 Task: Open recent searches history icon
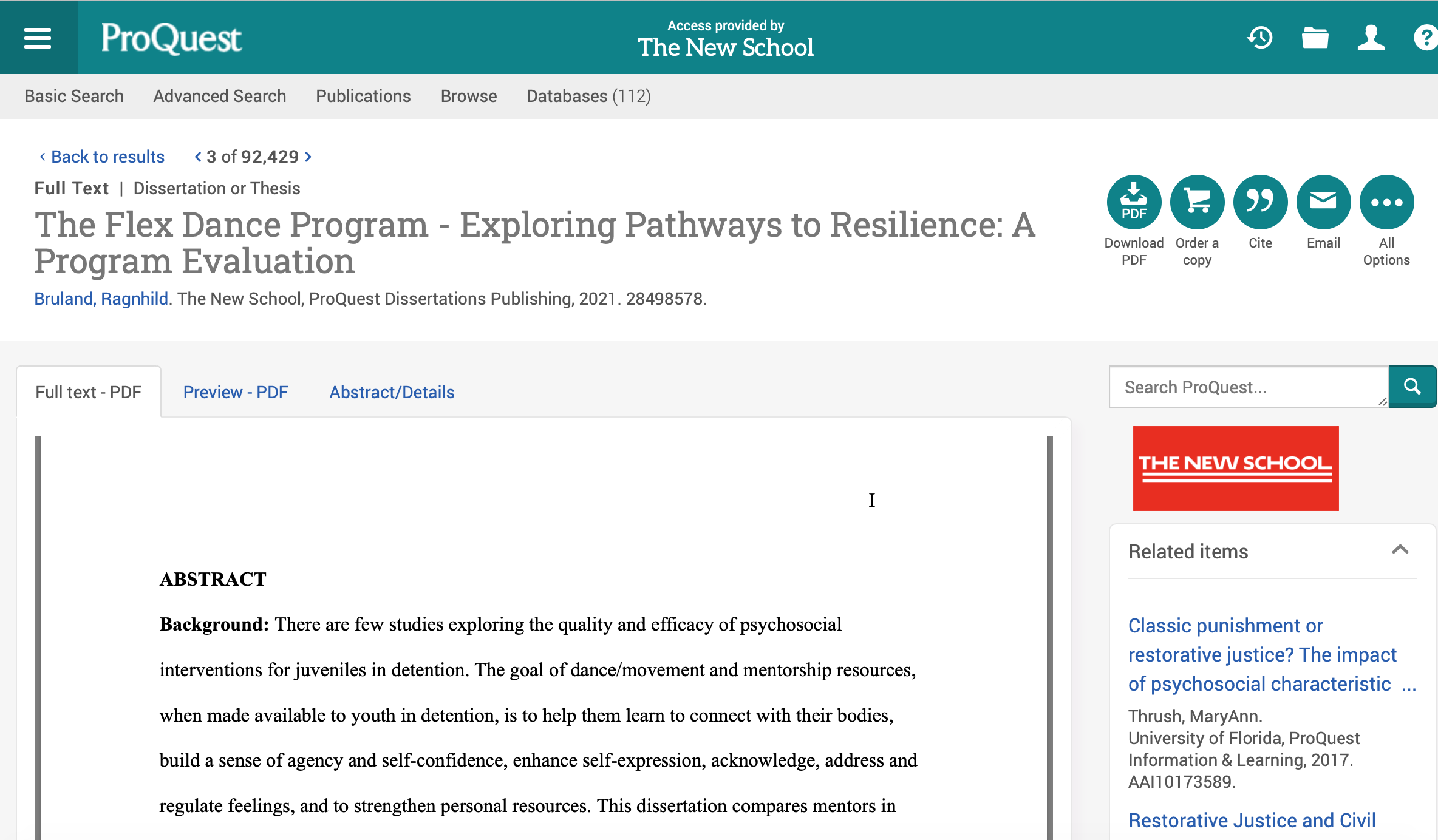tap(1260, 38)
